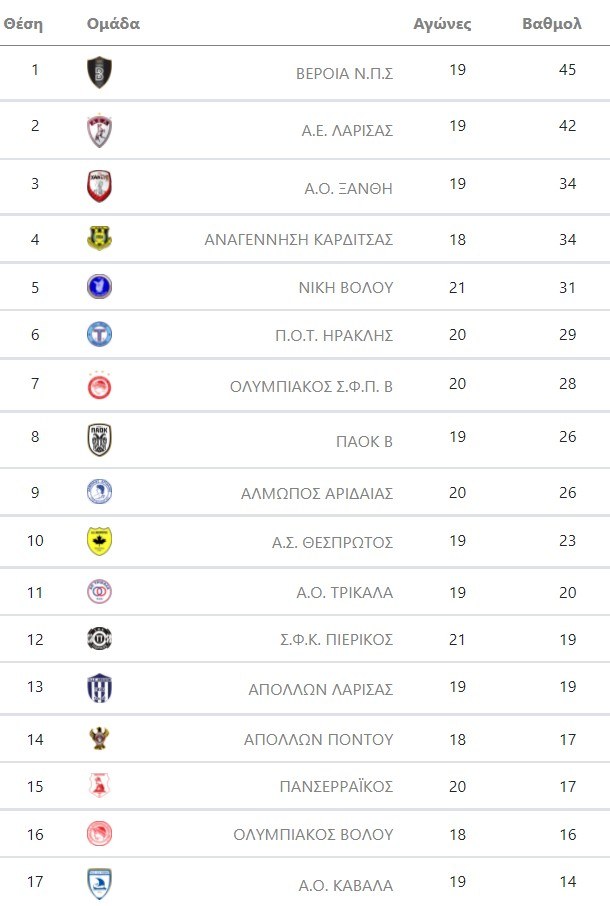The image size is (610, 906).
Task: Sort by the Αγώνες column header
Action: (442, 24)
